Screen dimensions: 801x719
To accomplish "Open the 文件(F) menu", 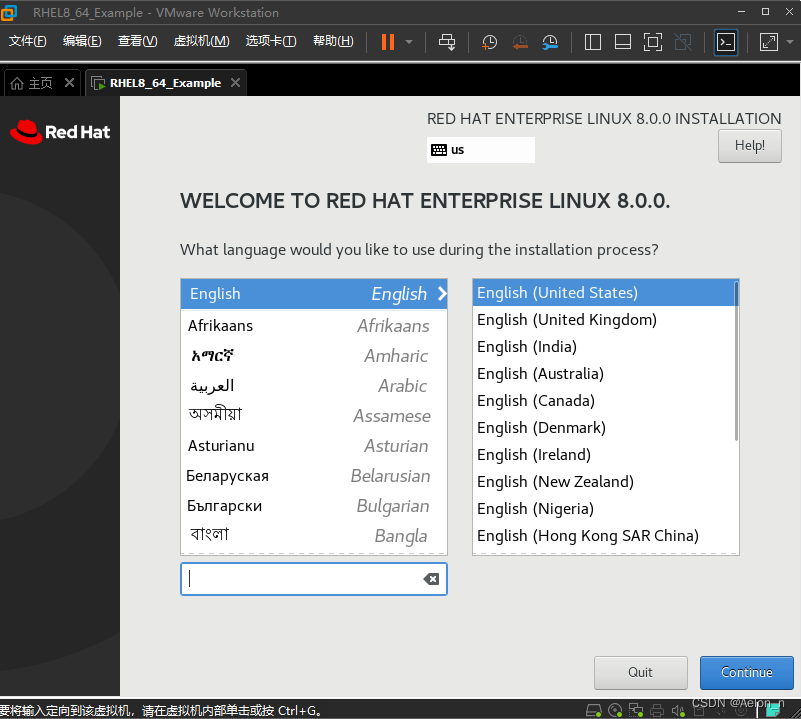I will click(x=28, y=41).
